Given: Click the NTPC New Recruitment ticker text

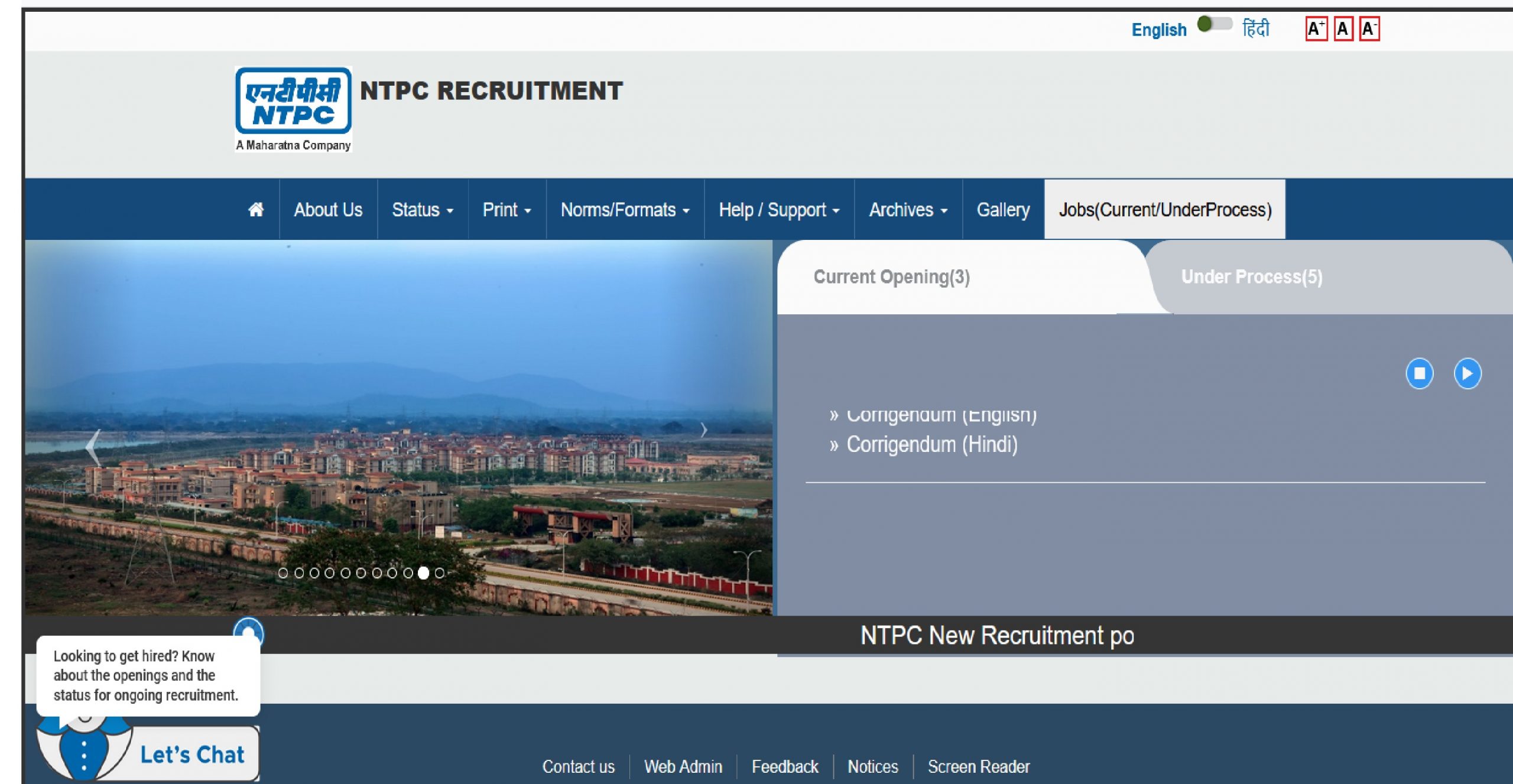Looking at the screenshot, I should 997,636.
